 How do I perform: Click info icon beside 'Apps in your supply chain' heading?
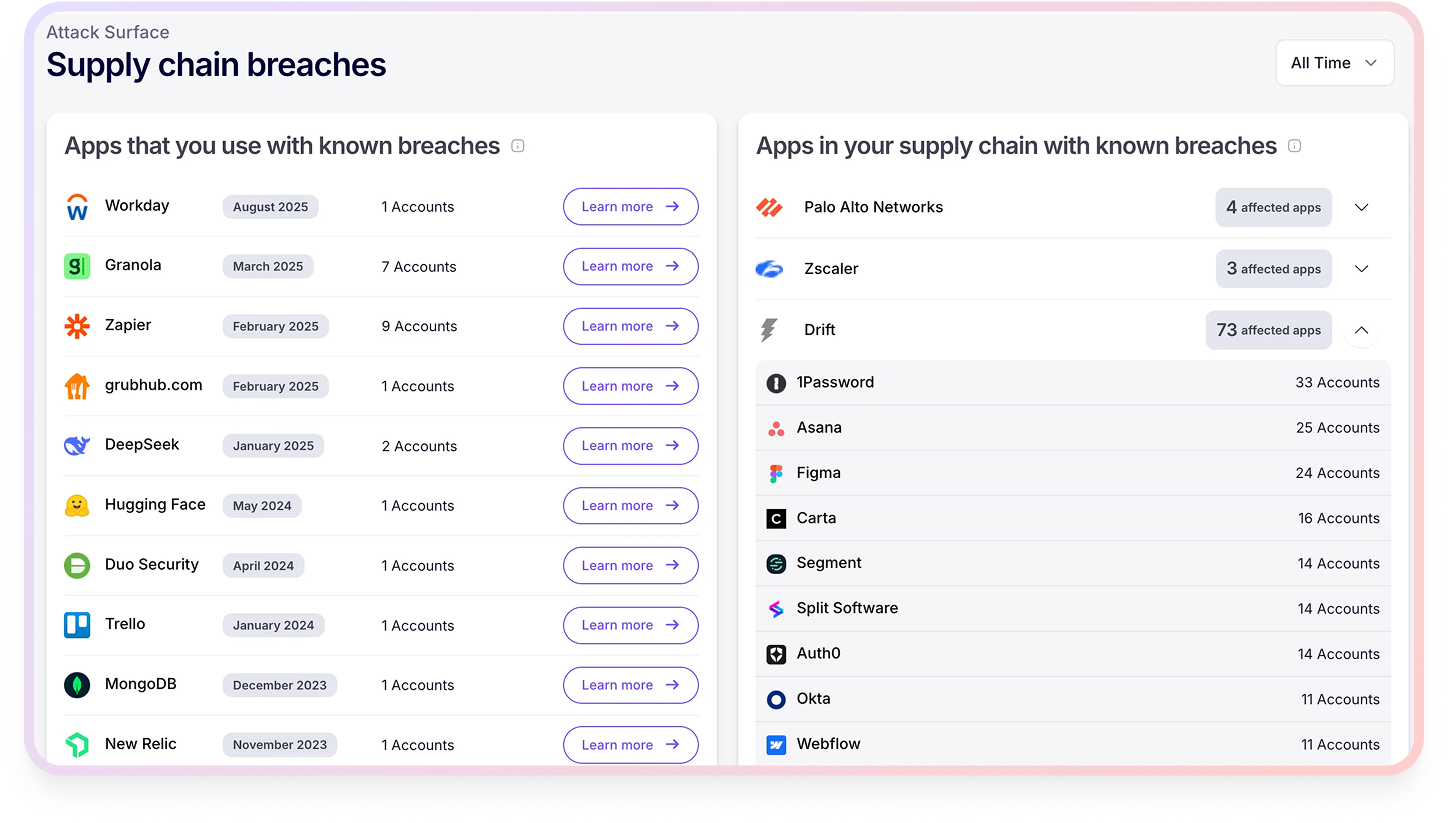1295,146
